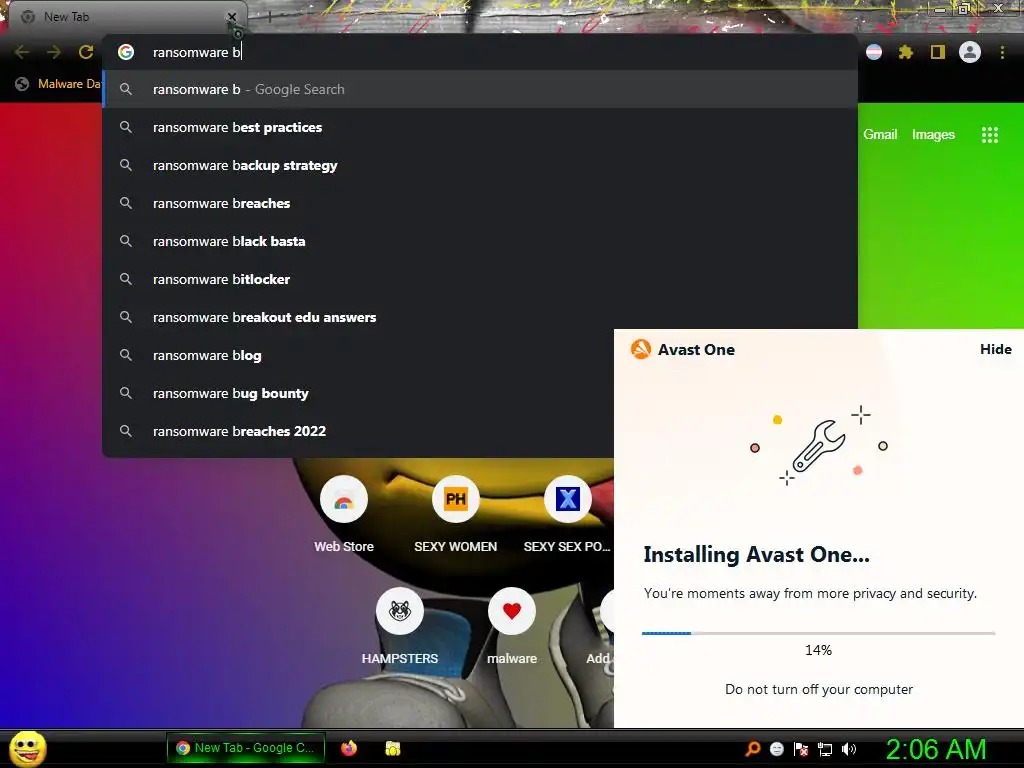
Task: Choose 'ransomware blog' suggestion
Action: (358, 355)
